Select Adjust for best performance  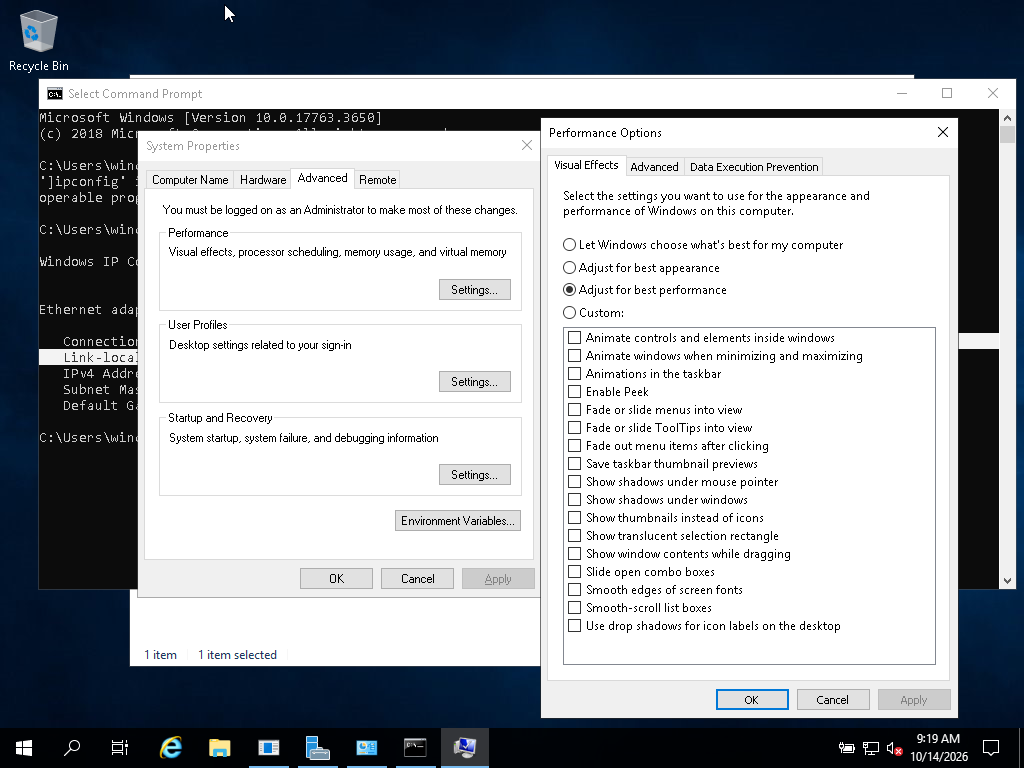645,290
